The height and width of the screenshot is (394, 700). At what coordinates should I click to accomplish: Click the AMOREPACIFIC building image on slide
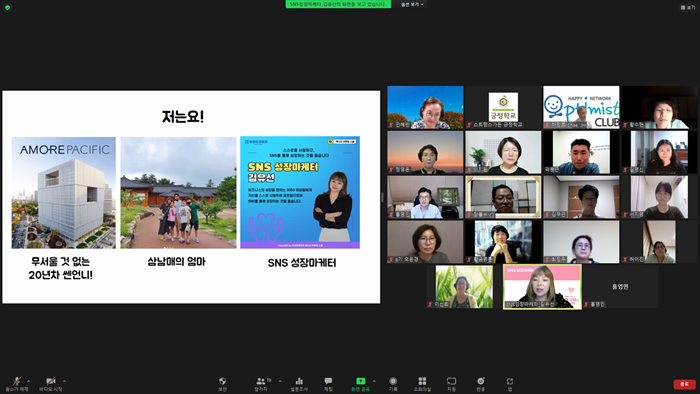pyautogui.click(x=63, y=193)
